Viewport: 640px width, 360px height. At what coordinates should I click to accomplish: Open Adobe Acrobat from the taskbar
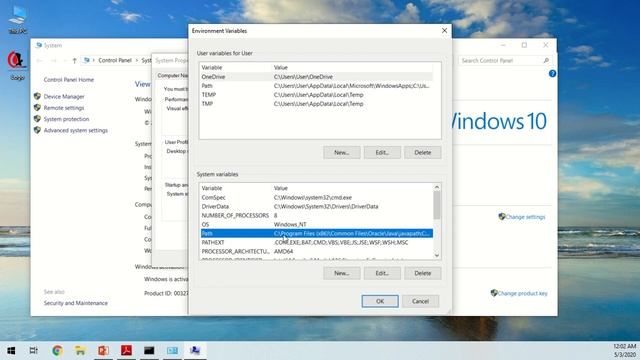[126, 351]
